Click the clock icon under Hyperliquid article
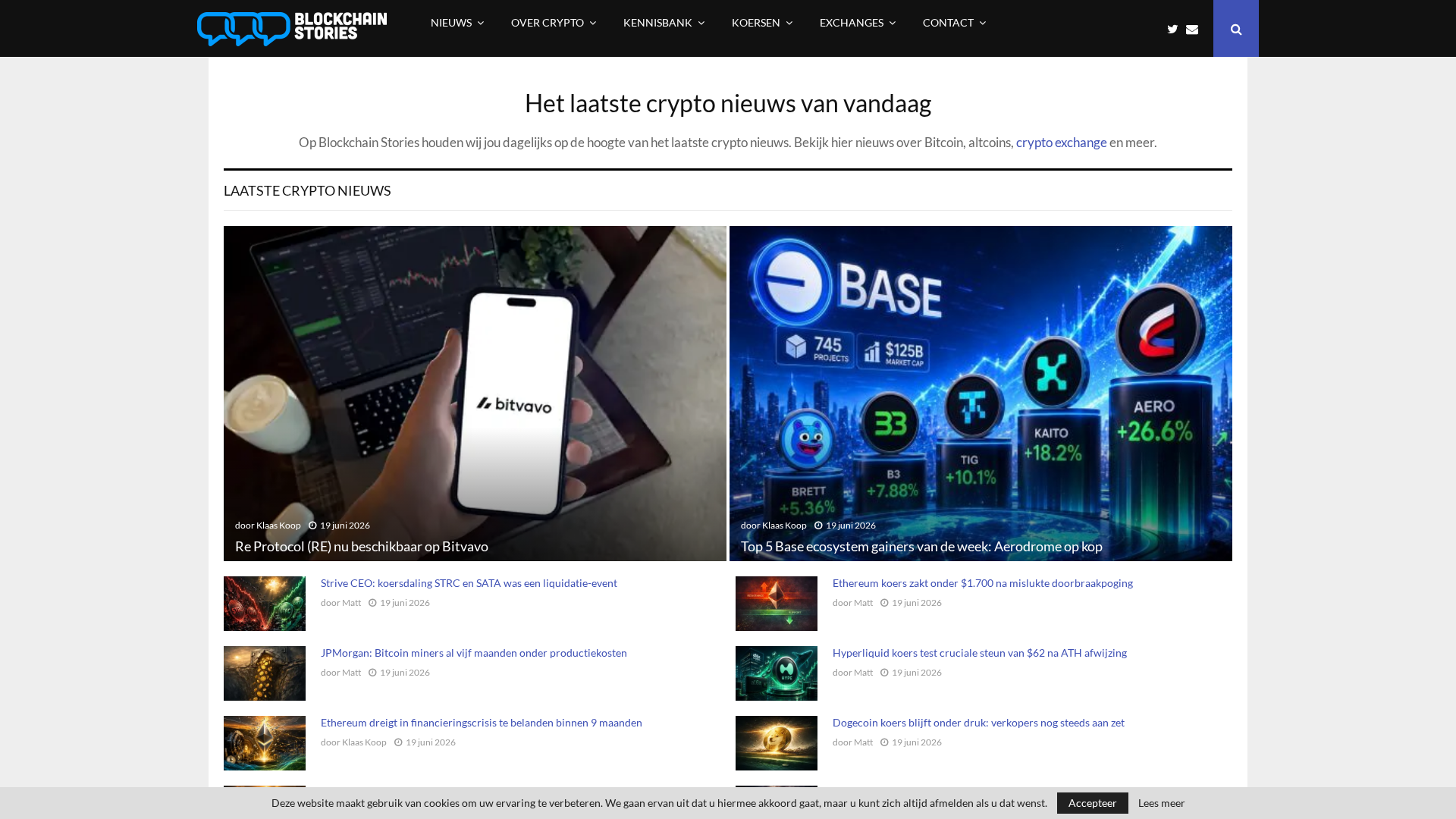 (884, 673)
